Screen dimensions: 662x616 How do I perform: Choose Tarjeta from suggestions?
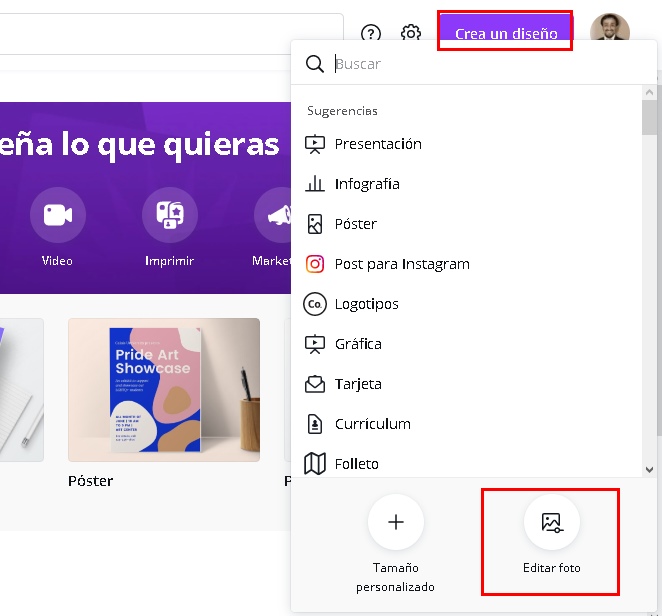(x=358, y=384)
